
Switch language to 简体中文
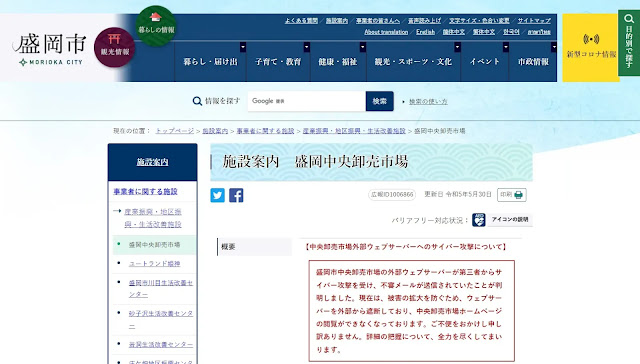tap(453, 32)
